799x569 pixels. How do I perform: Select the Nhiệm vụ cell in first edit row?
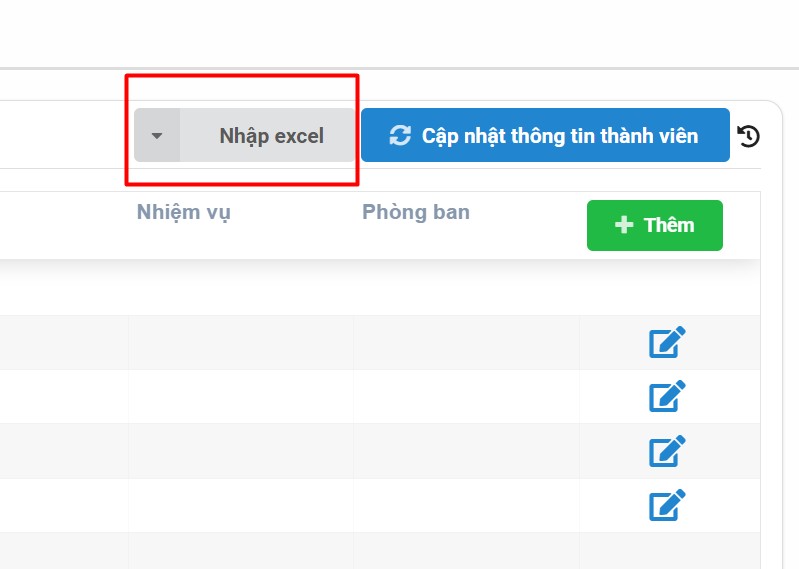click(x=240, y=343)
